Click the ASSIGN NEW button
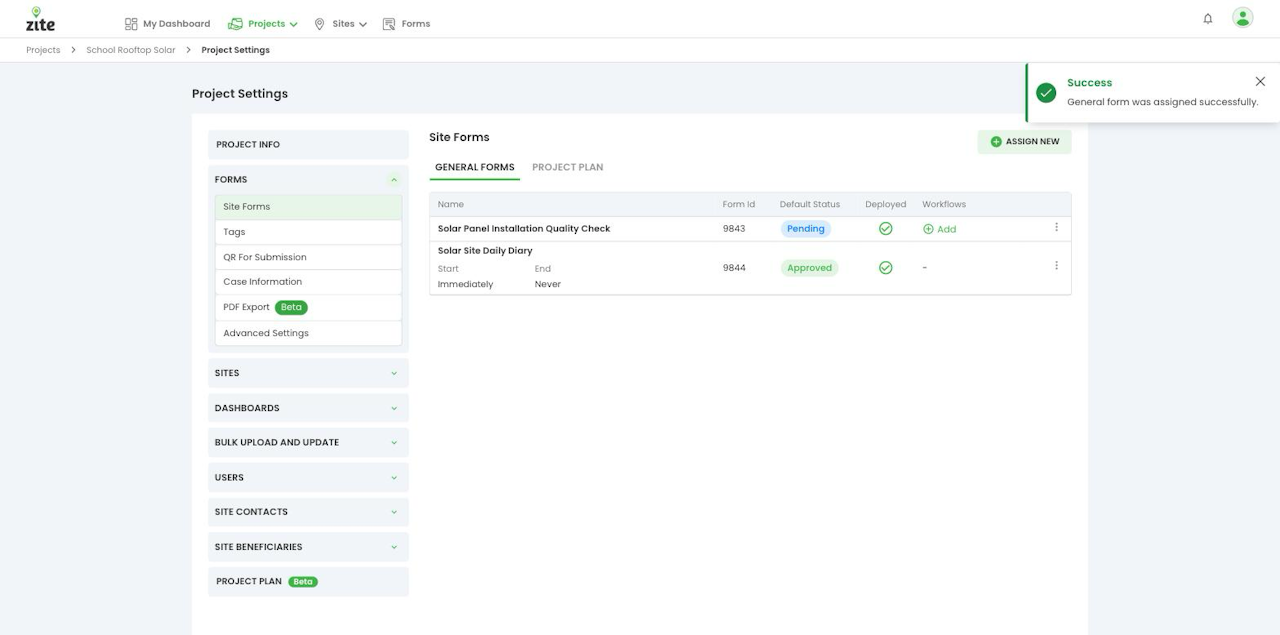1280x635 pixels. click(x=1024, y=142)
